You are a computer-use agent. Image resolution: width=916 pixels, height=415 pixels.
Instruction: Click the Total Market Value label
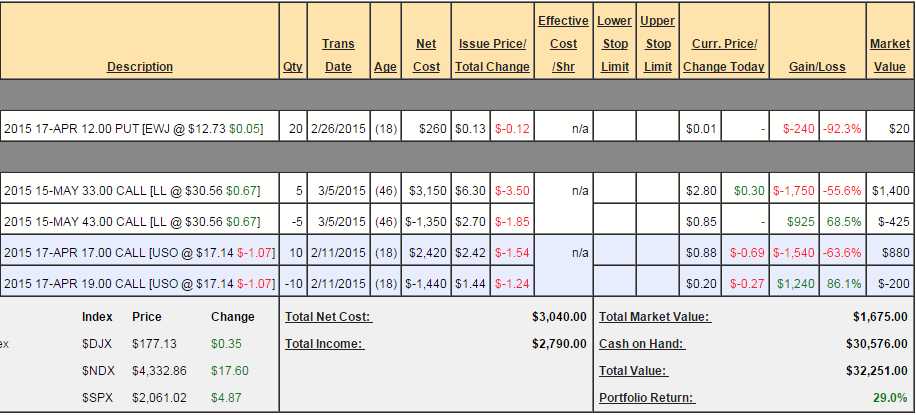point(654,317)
